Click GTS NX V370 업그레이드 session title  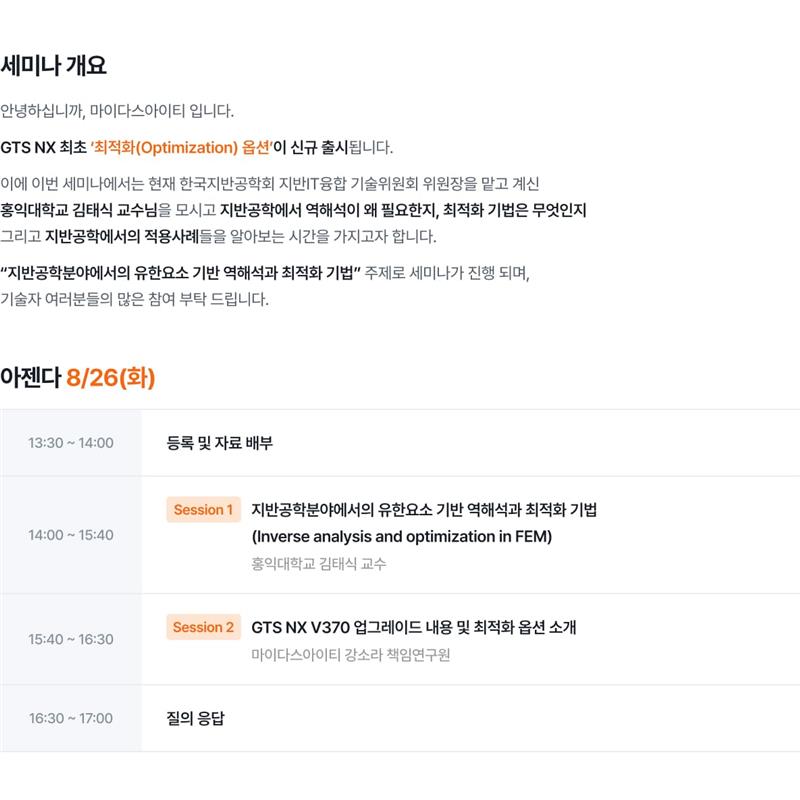pyautogui.click(x=414, y=627)
